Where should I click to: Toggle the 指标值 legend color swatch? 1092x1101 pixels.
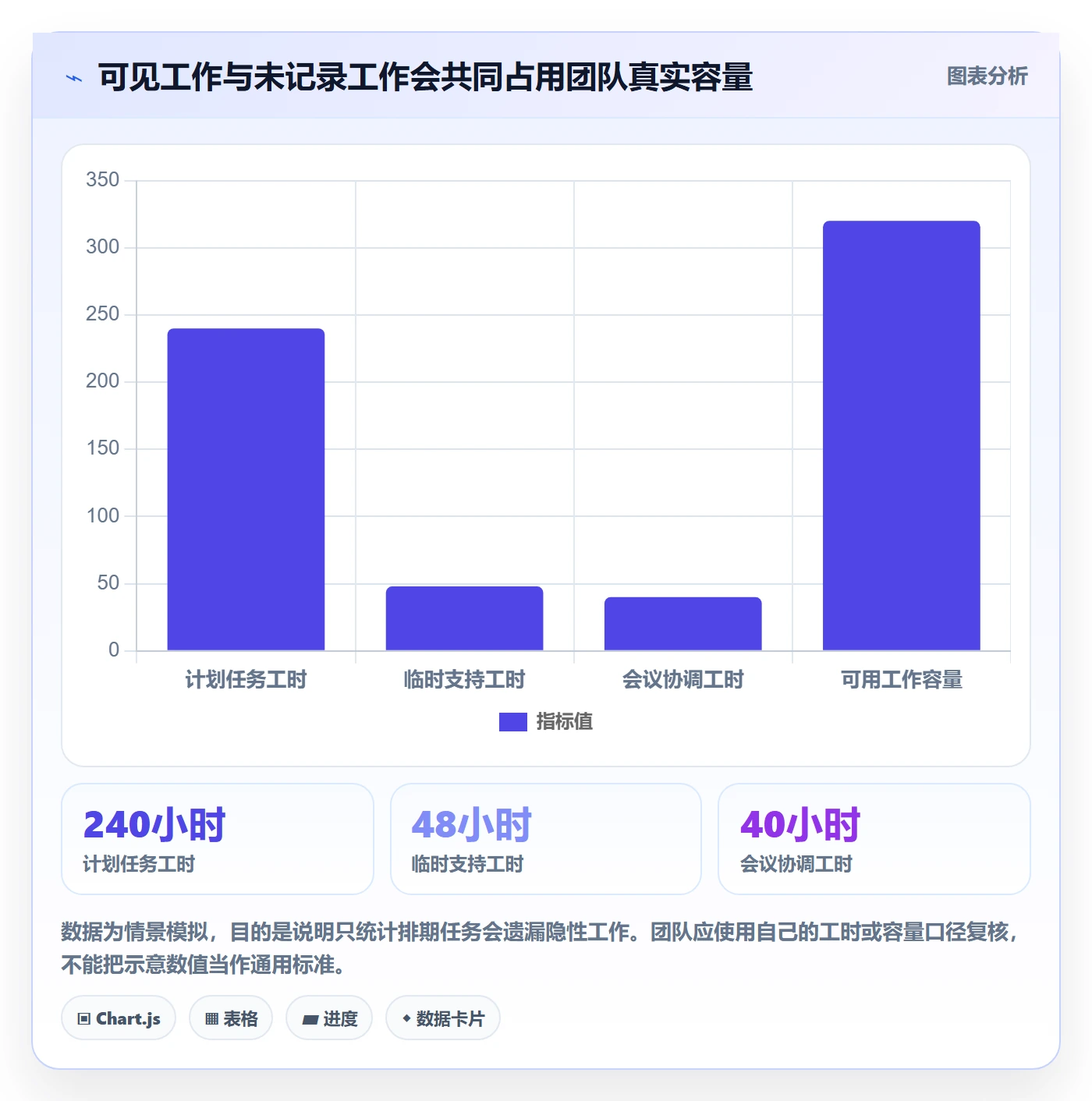[x=513, y=722]
